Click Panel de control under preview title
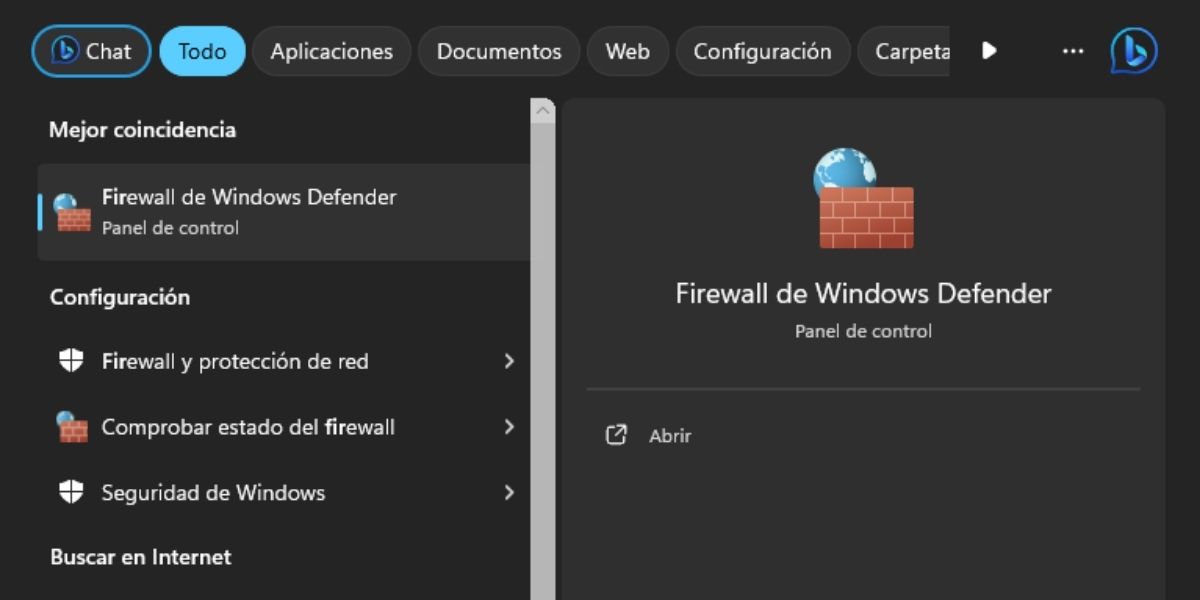1200x600 pixels. point(863,331)
